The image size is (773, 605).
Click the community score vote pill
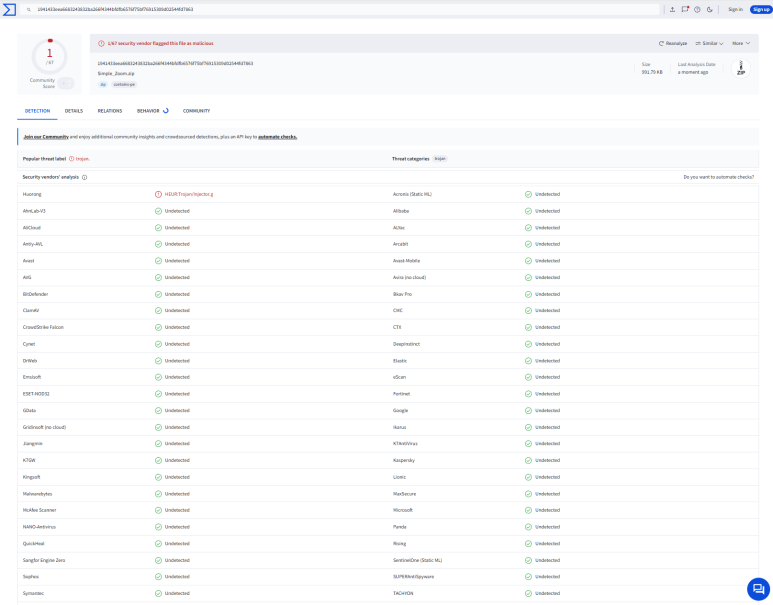[66, 83]
